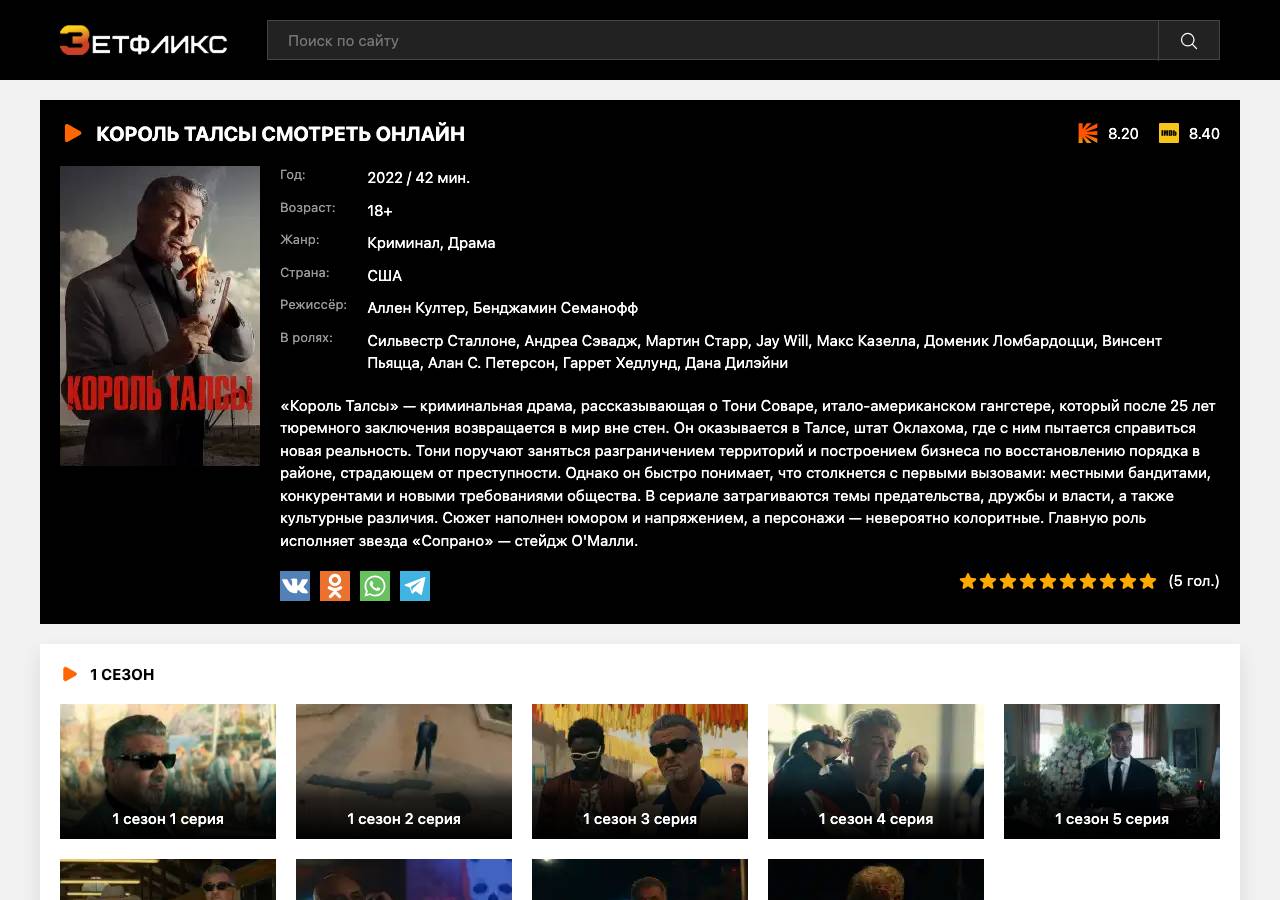Image resolution: width=1280 pixels, height=900 pixels.
Task: Open 1 сезон 4 серия thumbnail
Action: click(876, 771)
